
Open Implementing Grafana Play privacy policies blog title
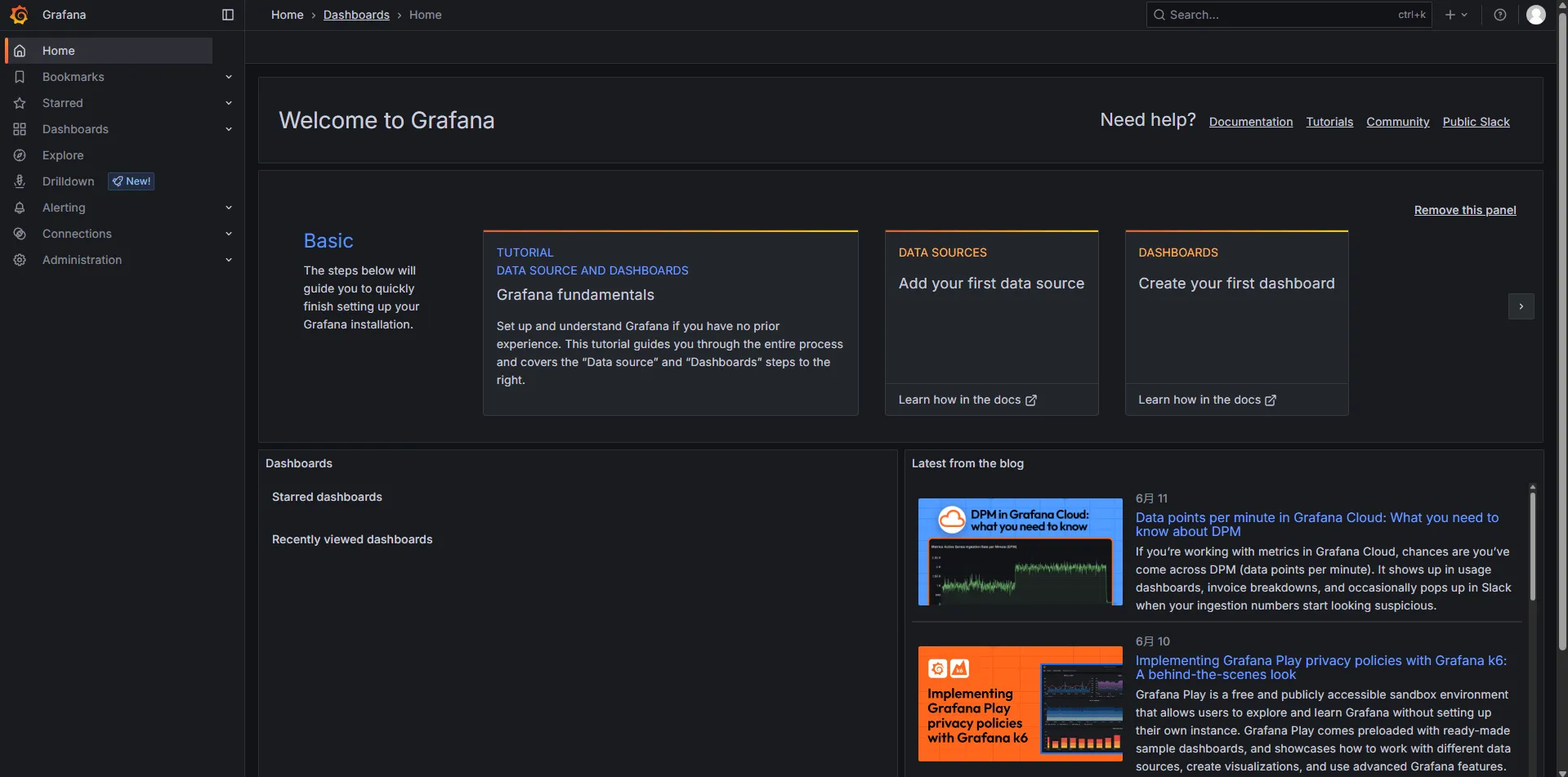pyautogui.click(x=1321, y=668)
